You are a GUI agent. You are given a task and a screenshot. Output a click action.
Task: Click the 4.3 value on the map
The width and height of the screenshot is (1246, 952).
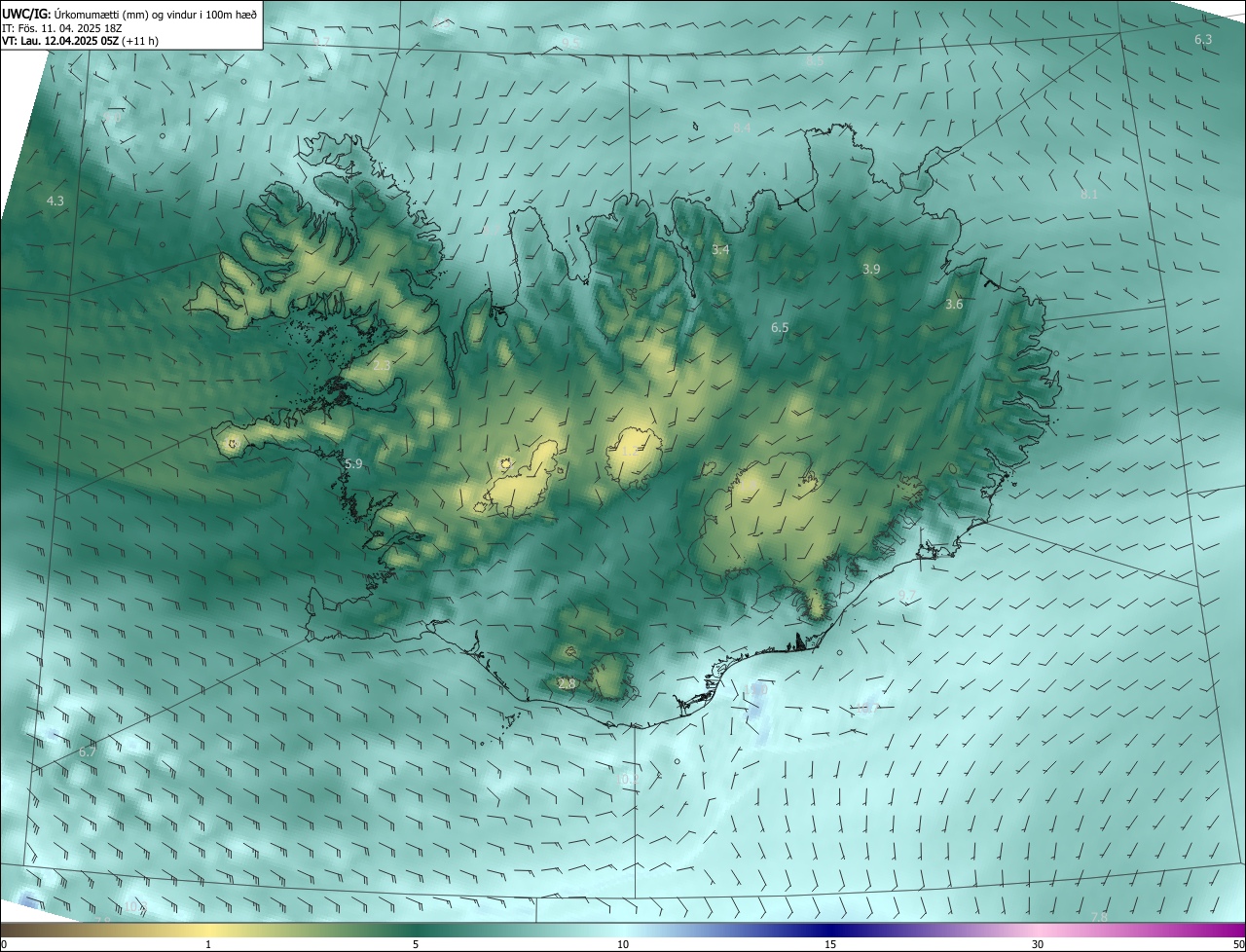pyautogui.click(x=55, y=201)
